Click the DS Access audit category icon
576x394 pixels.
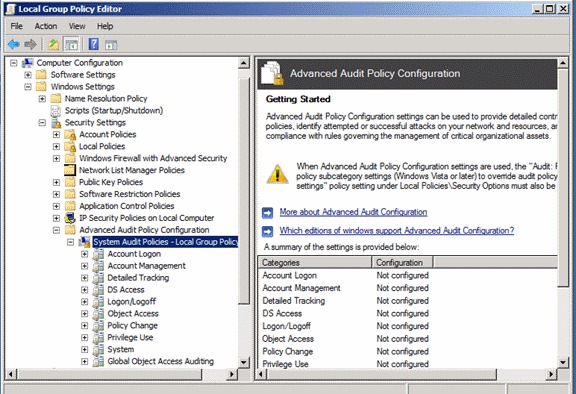pos(98,290)
